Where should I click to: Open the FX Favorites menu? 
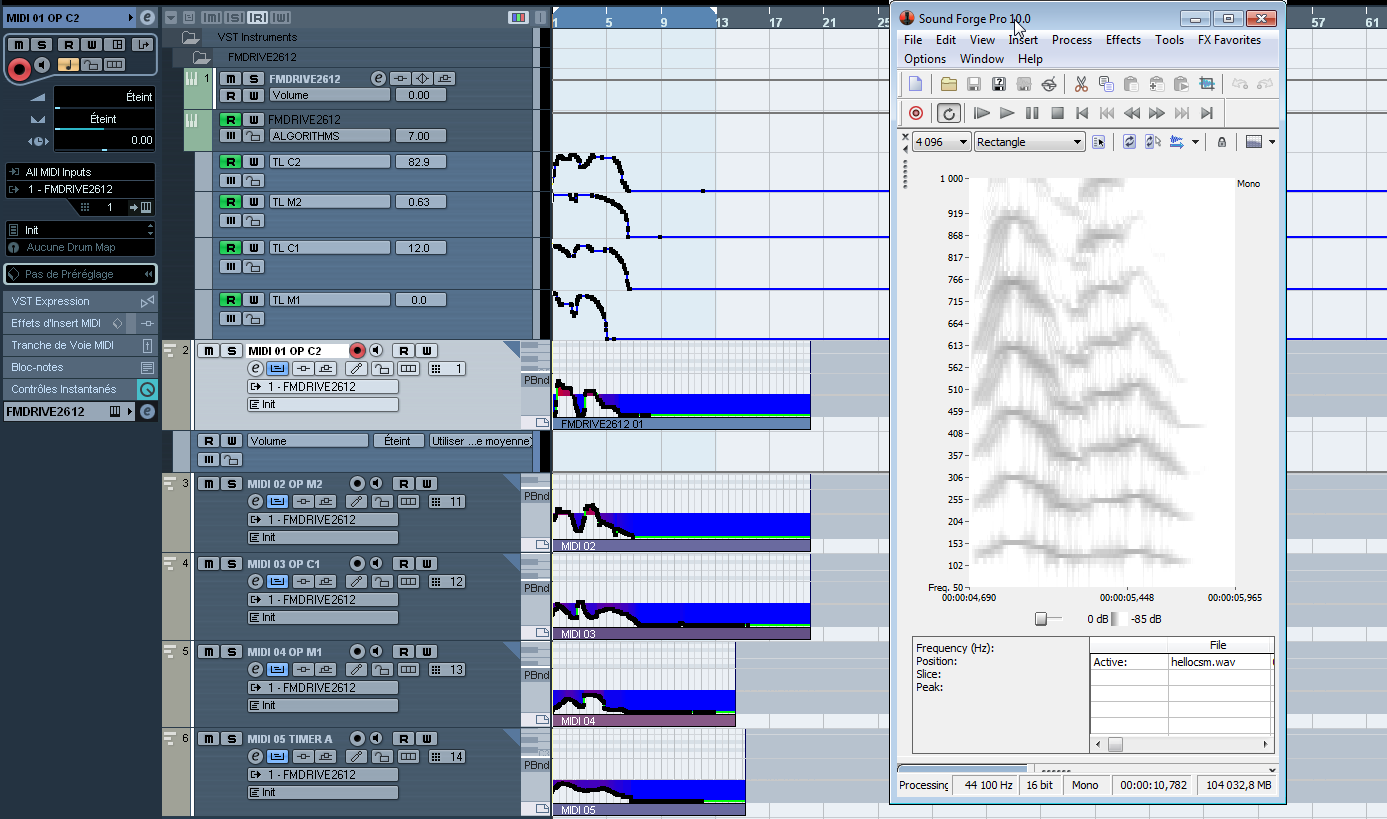click(x=1229, y=40)
